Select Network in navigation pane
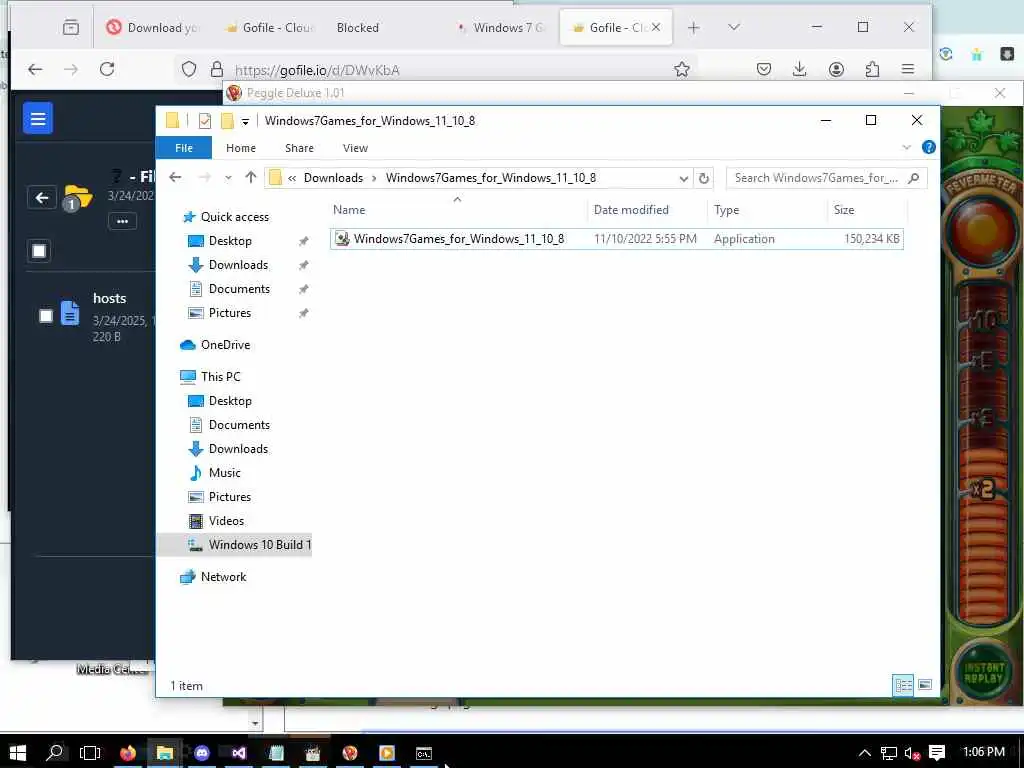The height and width of the screenshot is (768, 1024). [223, 577]
